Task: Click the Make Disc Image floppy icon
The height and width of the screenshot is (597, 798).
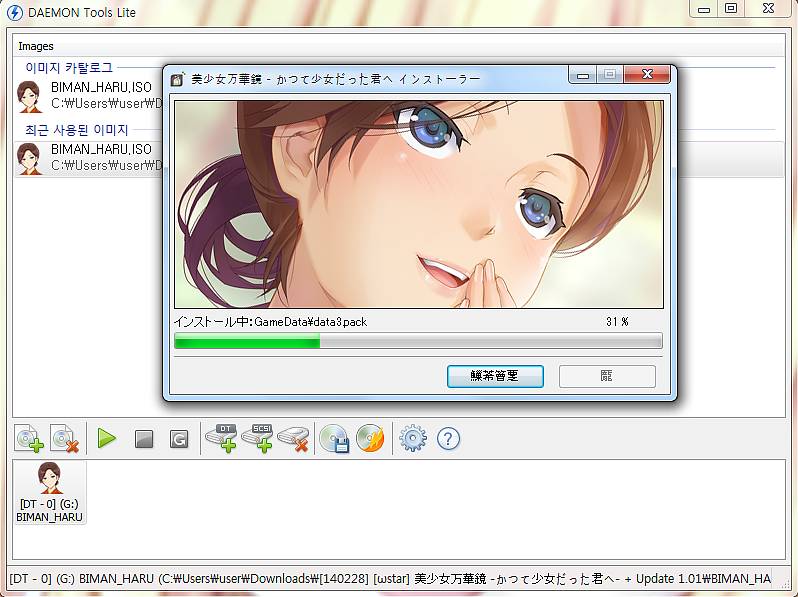Action: (x=334, y=438)
